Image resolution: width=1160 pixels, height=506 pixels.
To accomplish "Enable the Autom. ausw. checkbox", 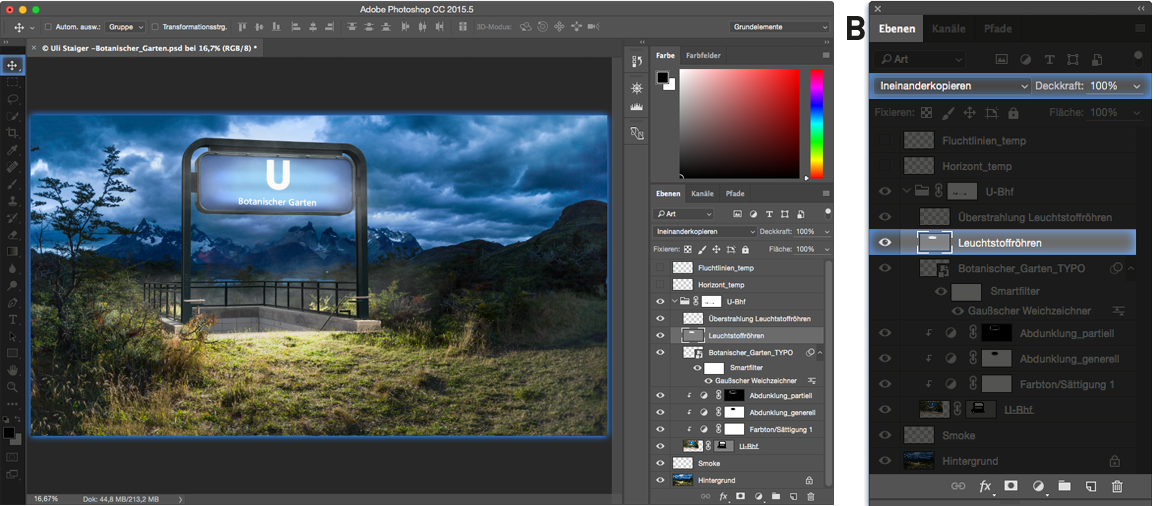I will (48, 27).
